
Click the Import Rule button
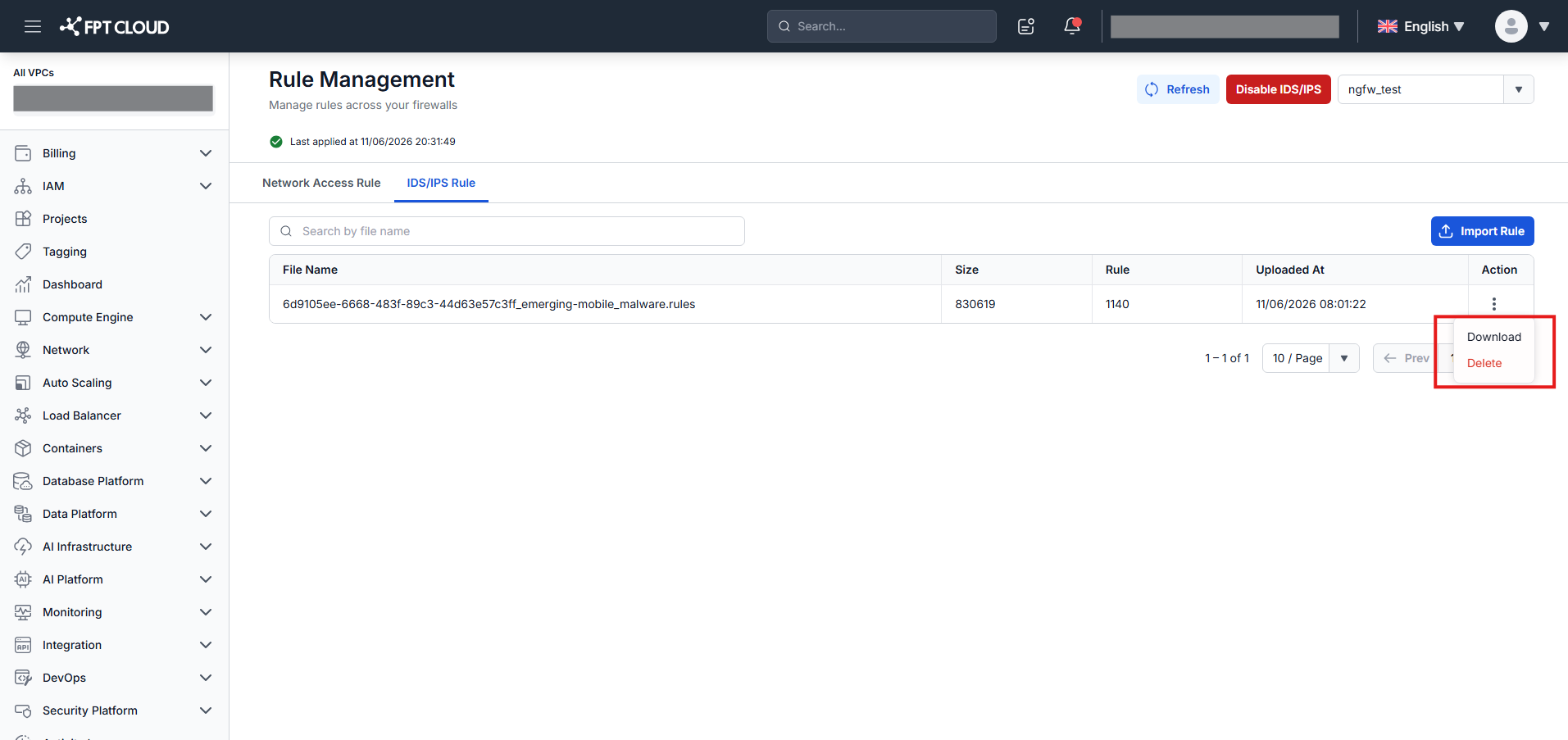pyautogui.click(x=1482, y=231)
